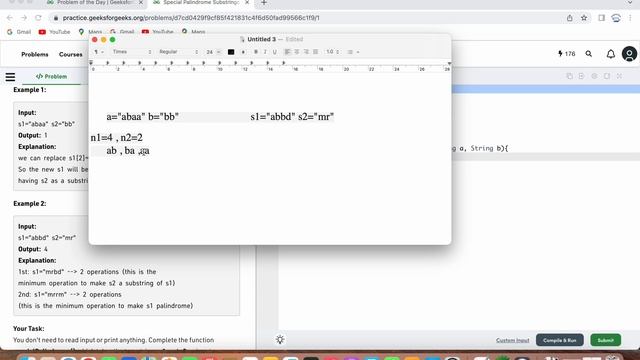Open the browser side panel icon
640x360 pixels.
click(x=602, y=18)
